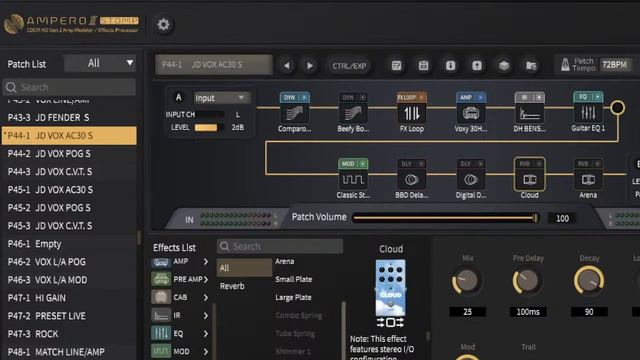The image size is (640, 360).
Task: Select the FX Loop block
Action: (x=412, y=113)
